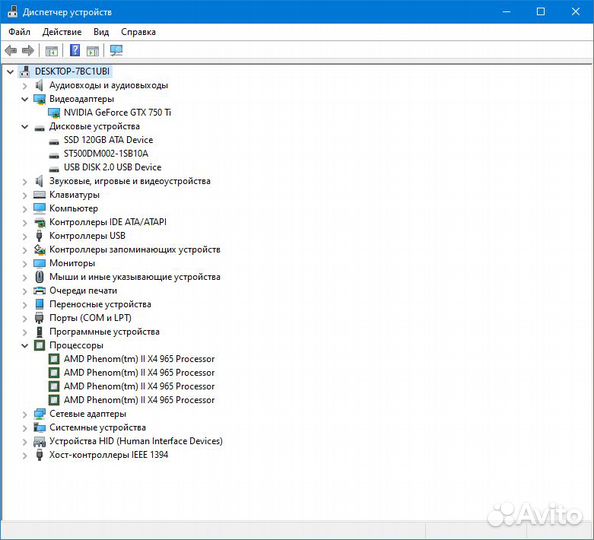Click the Scan for hardware changes monitor icon
This screenshot has width=594, height=540.
pos(116,50)
